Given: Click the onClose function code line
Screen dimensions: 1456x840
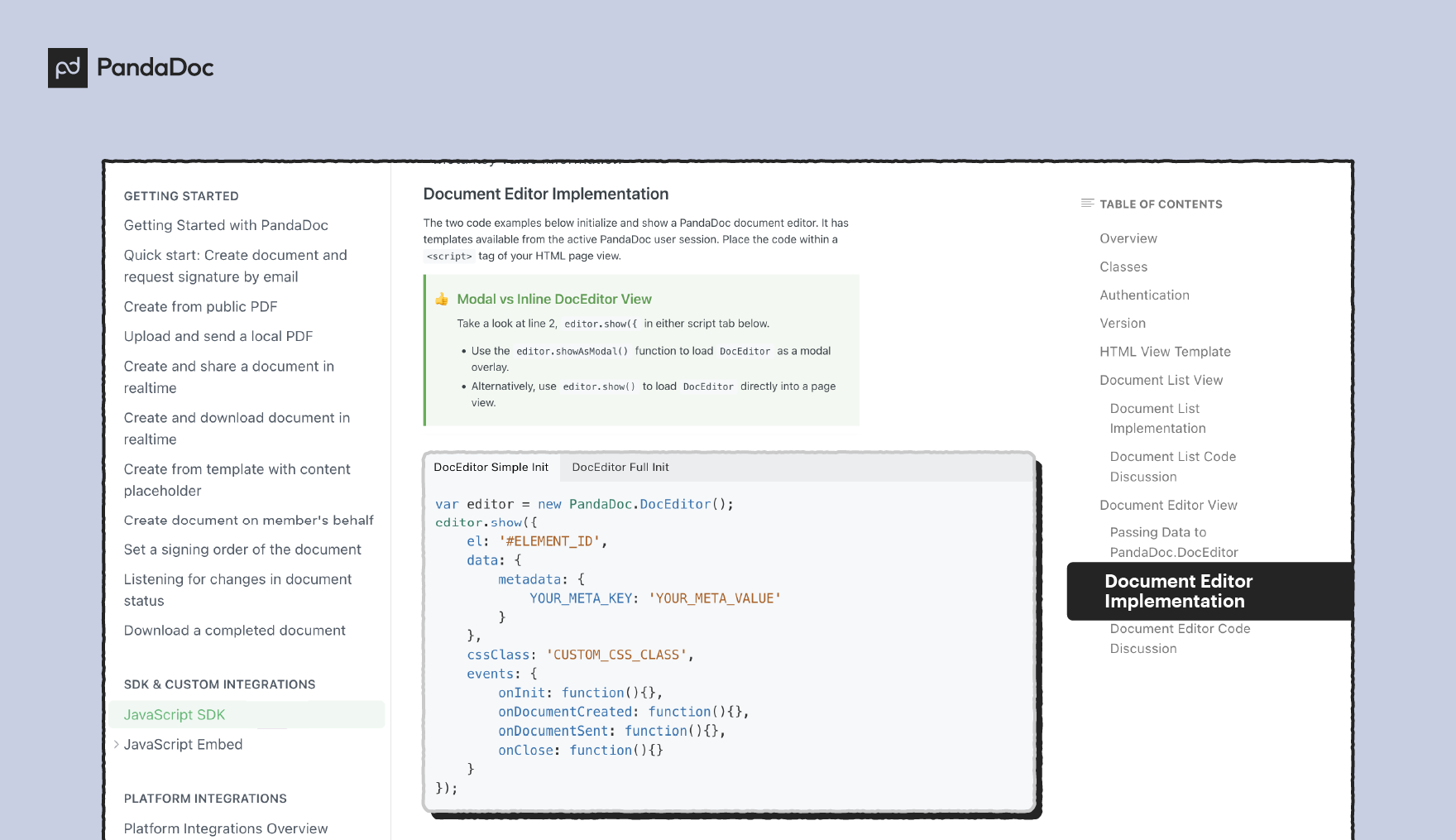Looking at the screenshot, I should point(581,750).
